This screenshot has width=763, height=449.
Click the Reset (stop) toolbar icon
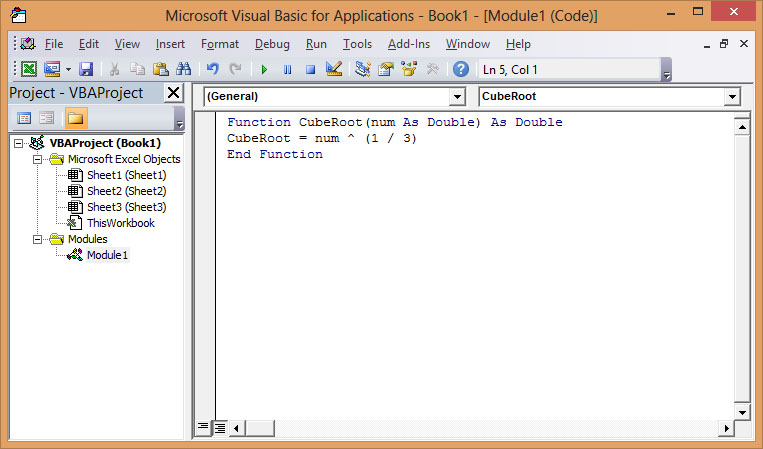[x=310, y=69]
